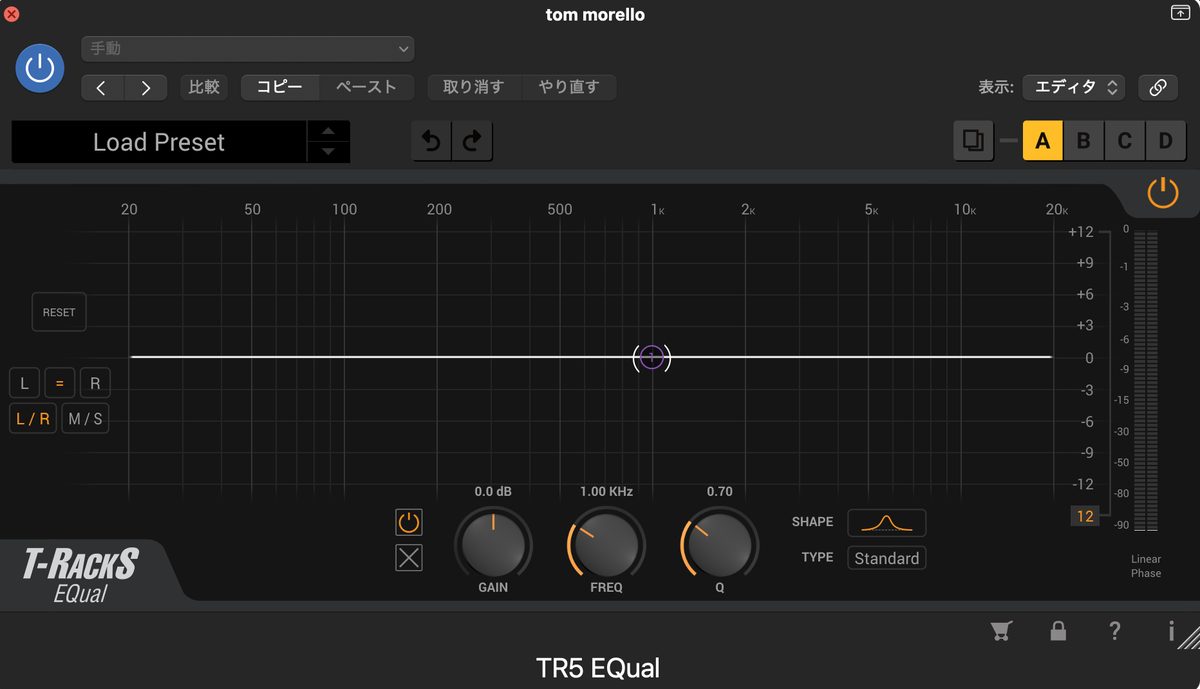1200x689 pixels.
Task: Select the L channel button
Action: [x=24, y=383]
